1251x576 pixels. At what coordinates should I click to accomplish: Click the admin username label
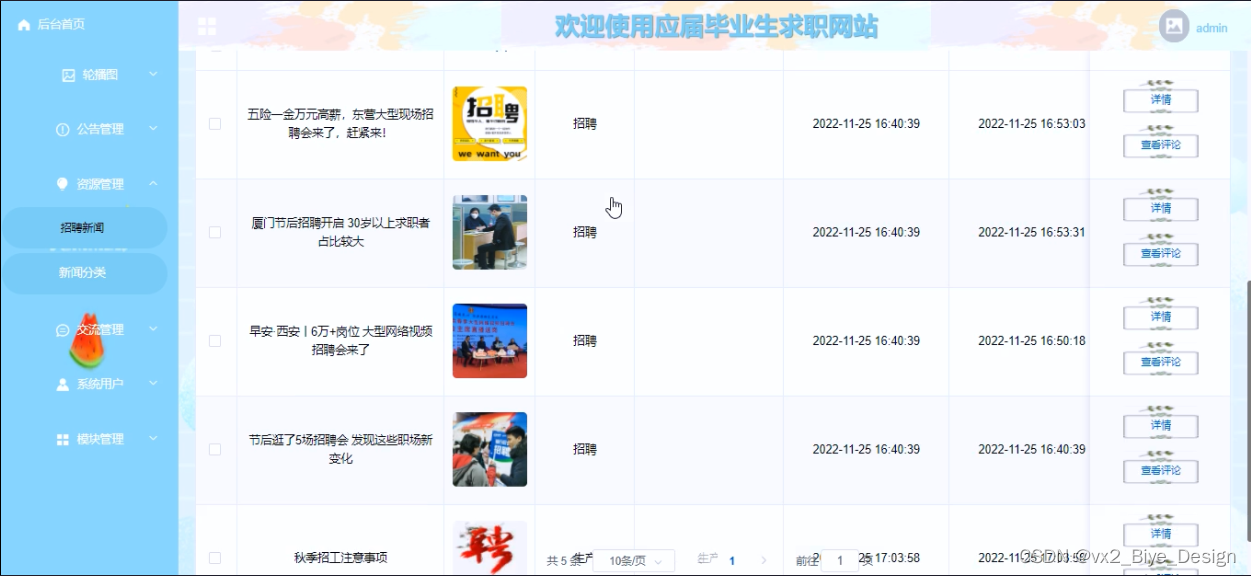pyautogui.click(x=1211, y=28)
